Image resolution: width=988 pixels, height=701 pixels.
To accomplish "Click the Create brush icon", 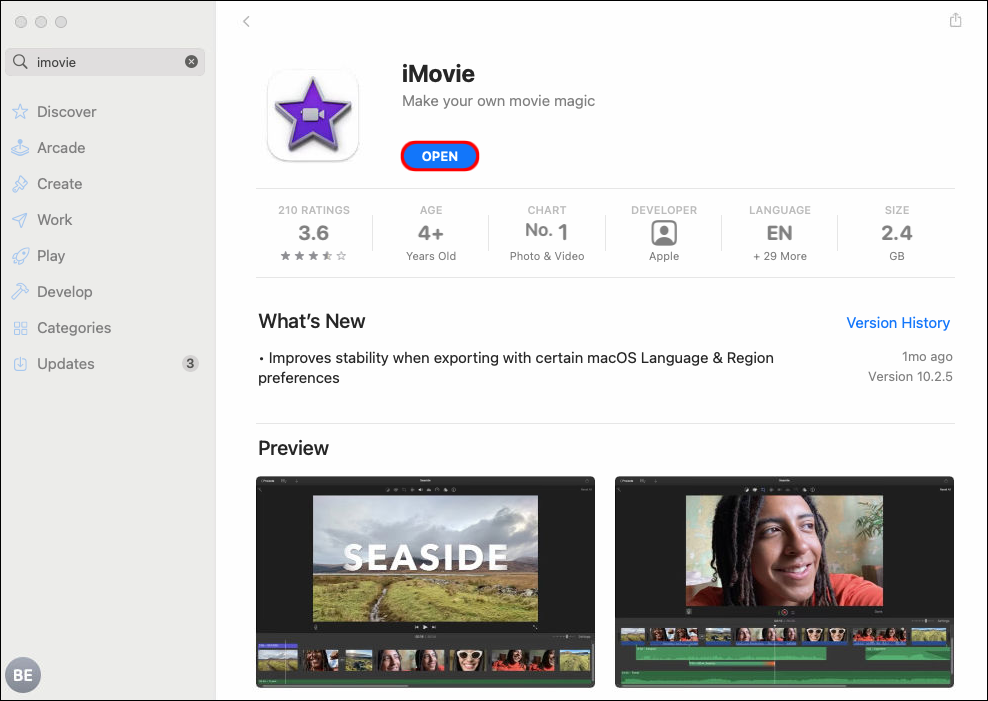I will [x=20, y=183].
